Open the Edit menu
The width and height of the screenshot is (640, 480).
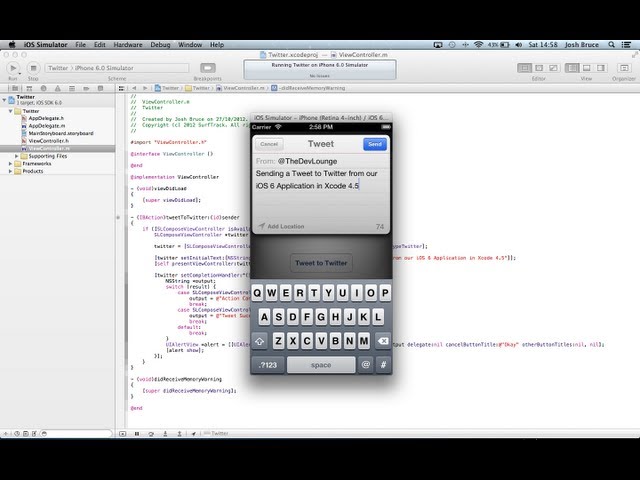pos(100,45)
